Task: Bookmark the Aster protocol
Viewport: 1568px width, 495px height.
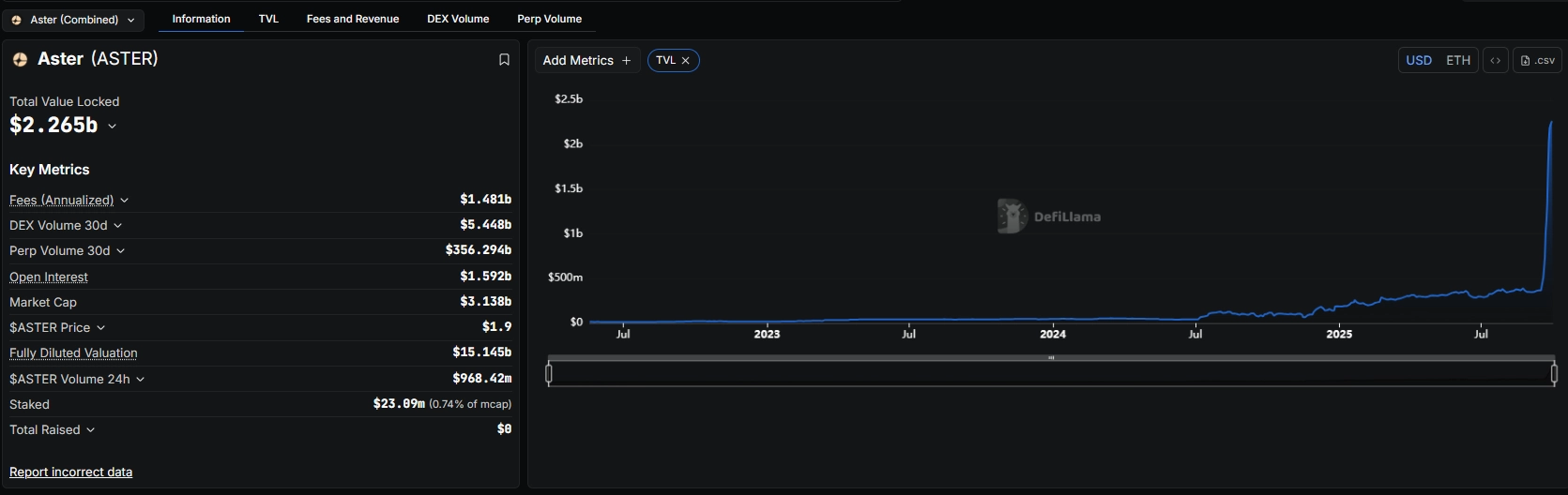Action: click(x=504, y=60)
